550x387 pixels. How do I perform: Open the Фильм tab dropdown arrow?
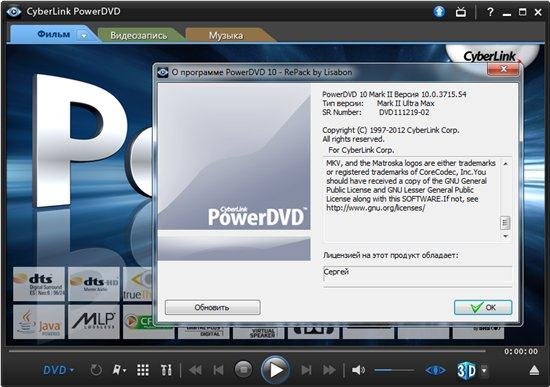[x=83, y=35]
